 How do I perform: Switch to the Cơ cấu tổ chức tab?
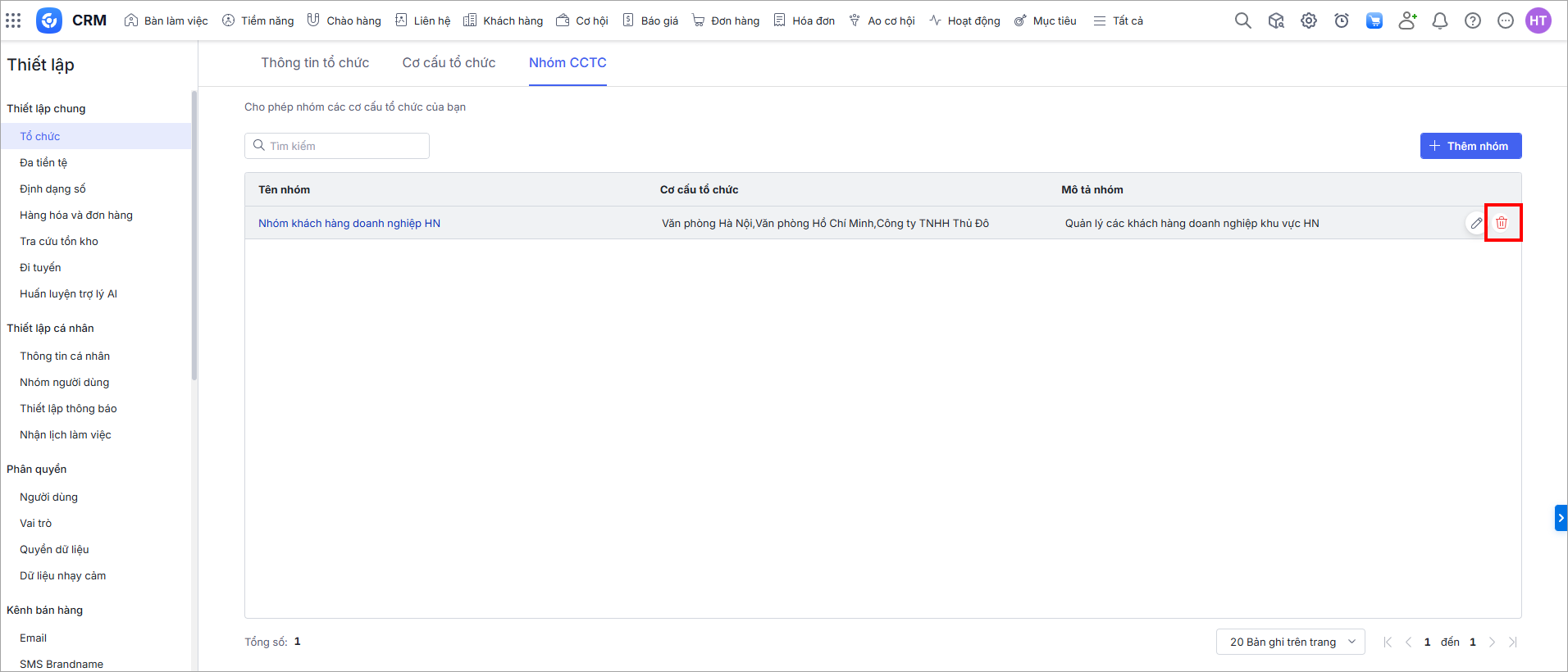pos(449,63)
